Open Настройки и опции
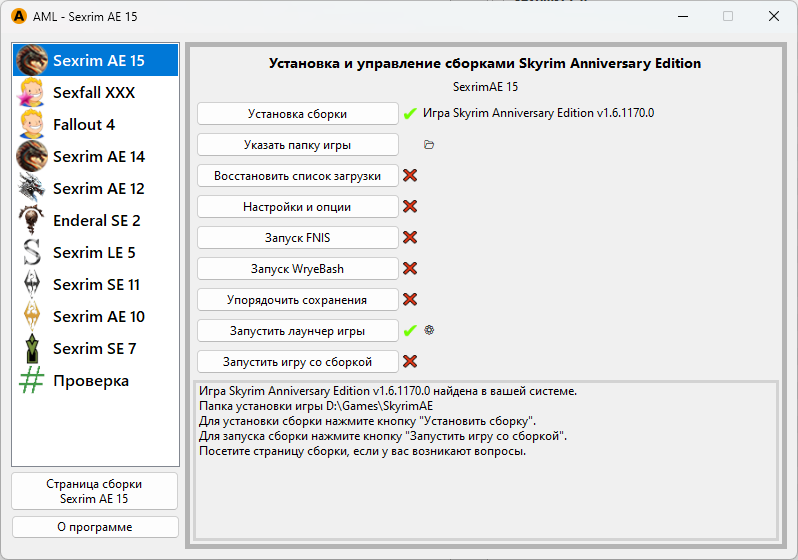 click(297, 207)
